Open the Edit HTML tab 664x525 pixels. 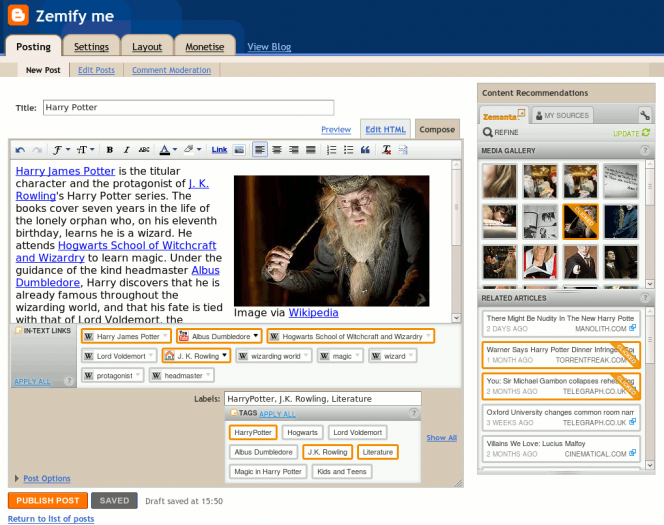coord(385,129)
